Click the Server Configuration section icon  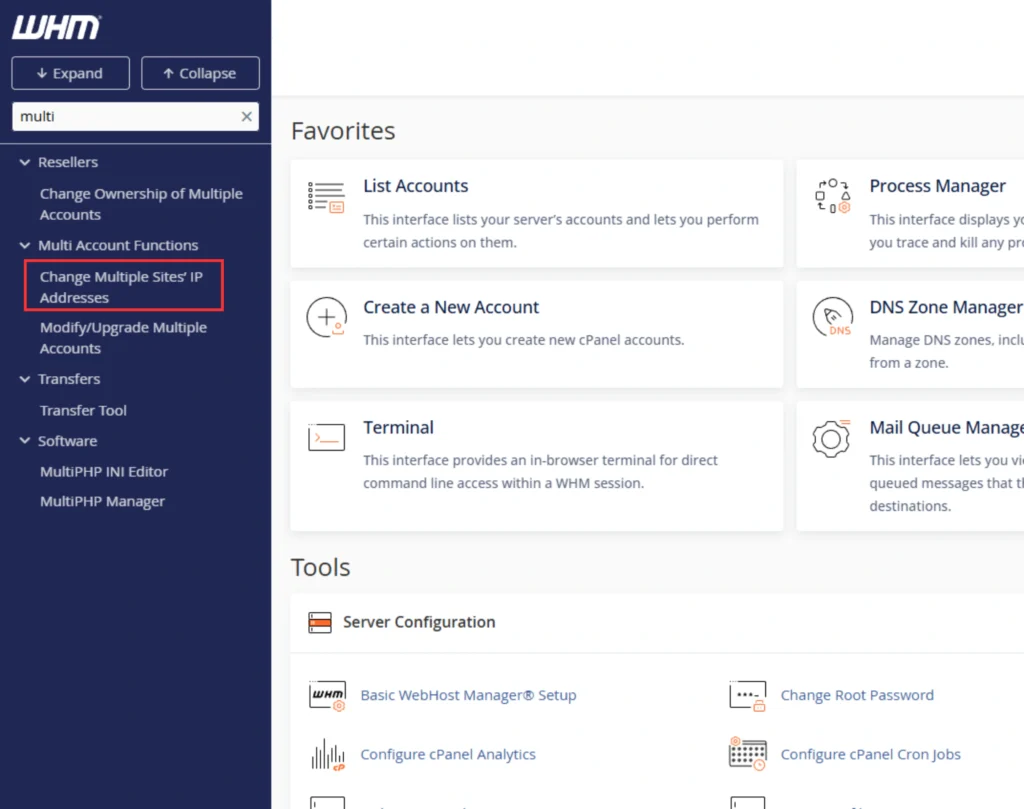coord(320,622)
